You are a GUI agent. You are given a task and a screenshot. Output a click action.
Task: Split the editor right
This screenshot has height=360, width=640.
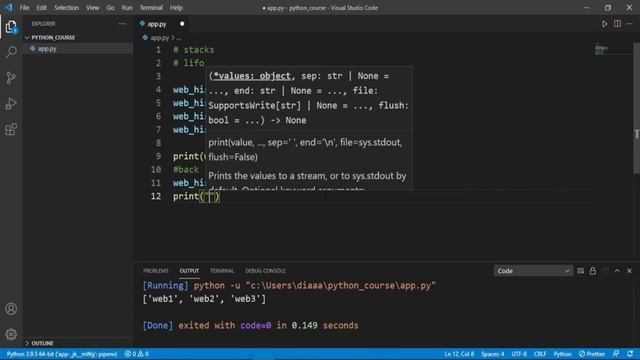(617, 24)
